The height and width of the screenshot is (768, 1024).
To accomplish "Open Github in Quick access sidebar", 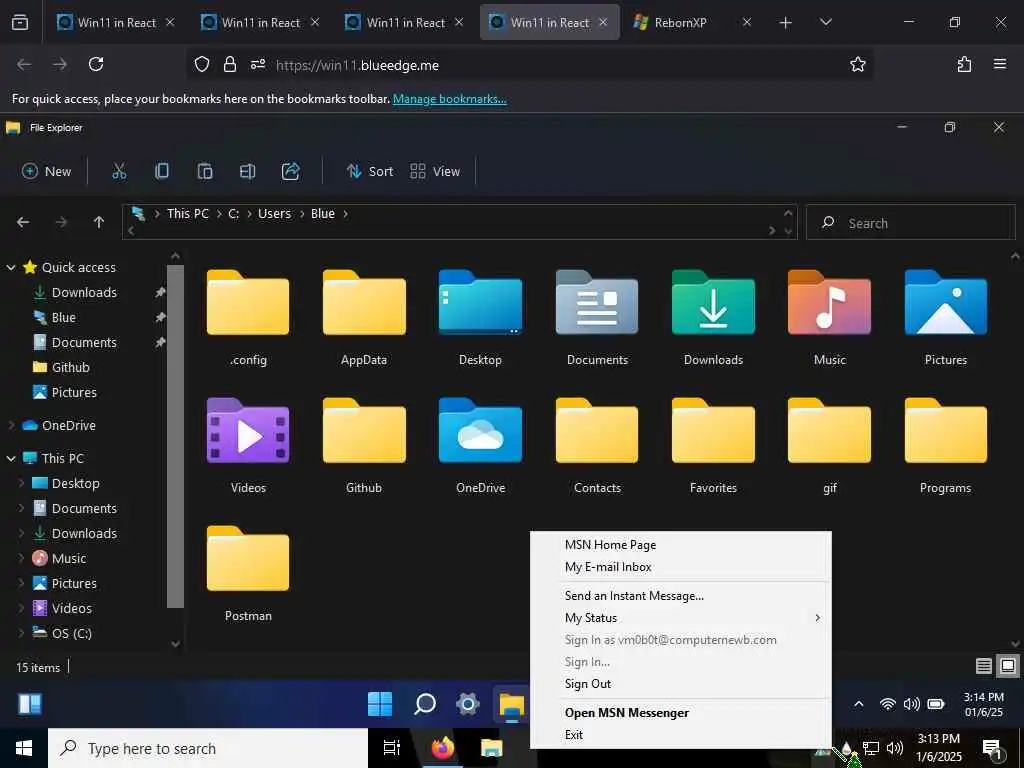I will click(71, 367).
